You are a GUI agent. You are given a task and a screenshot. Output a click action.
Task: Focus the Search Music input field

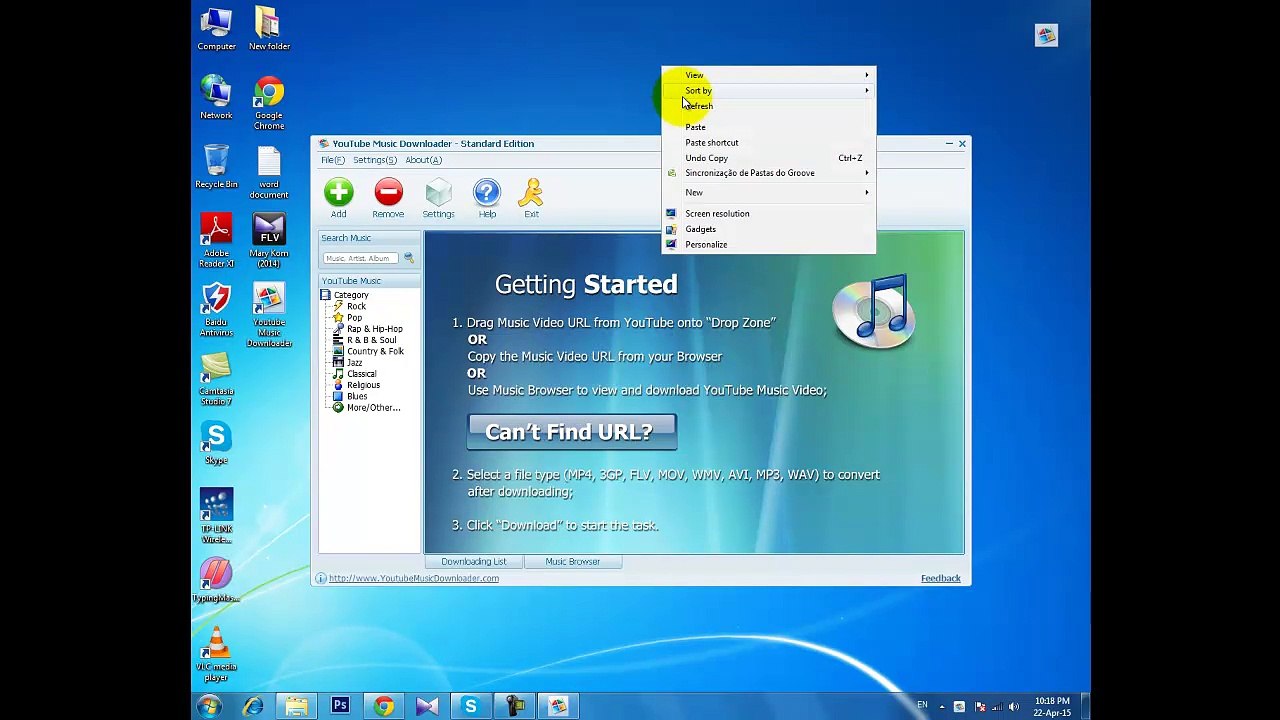pyautogui.click(x=360, y=258)
